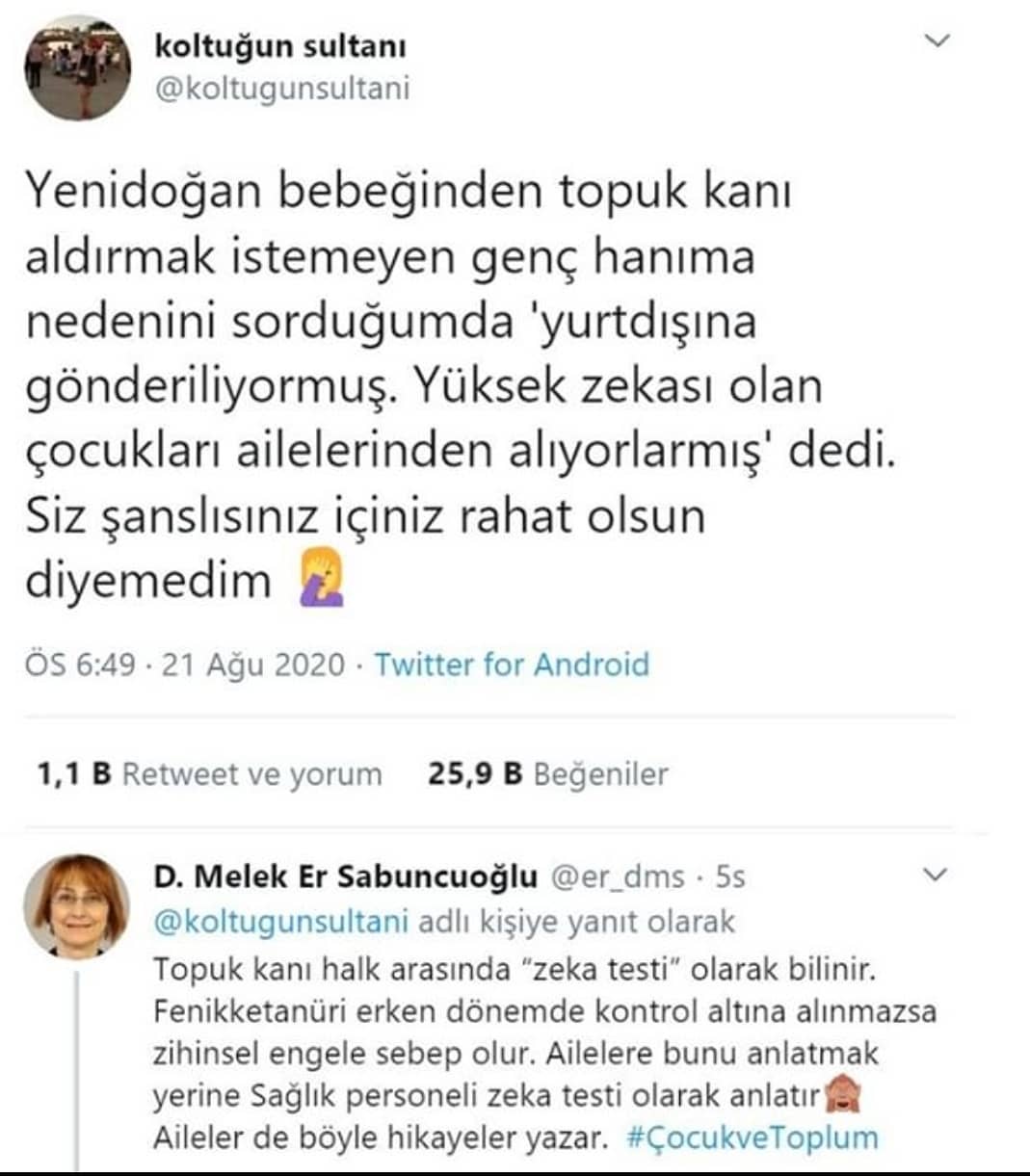The height and width of the screenshot is (1176, 1030).
Task: Open @koltugunsultani handle under author name
Action: [x=281, y=89]
